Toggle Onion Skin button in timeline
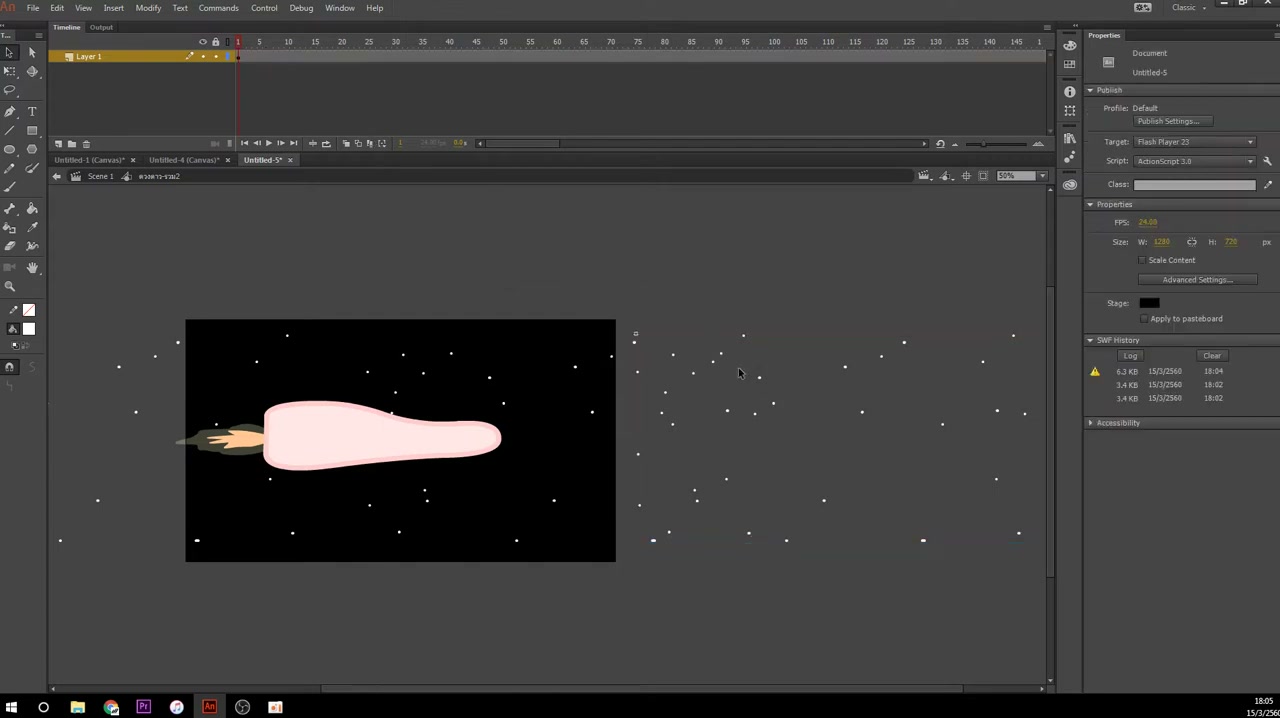 [345, 144]
